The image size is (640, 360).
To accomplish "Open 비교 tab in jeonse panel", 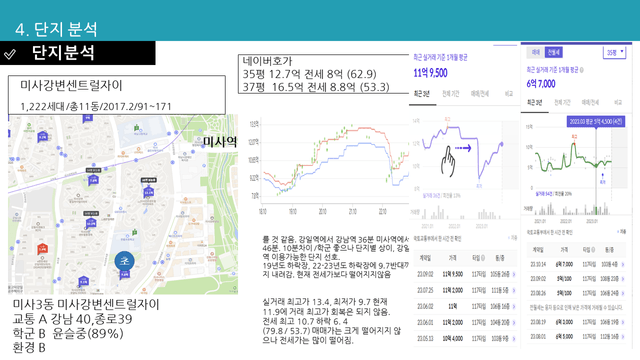I will tap(618, 103).
